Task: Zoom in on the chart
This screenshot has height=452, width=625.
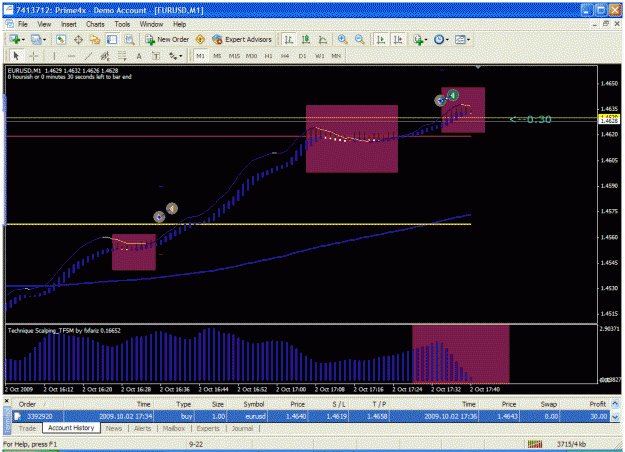Action: 342,39
